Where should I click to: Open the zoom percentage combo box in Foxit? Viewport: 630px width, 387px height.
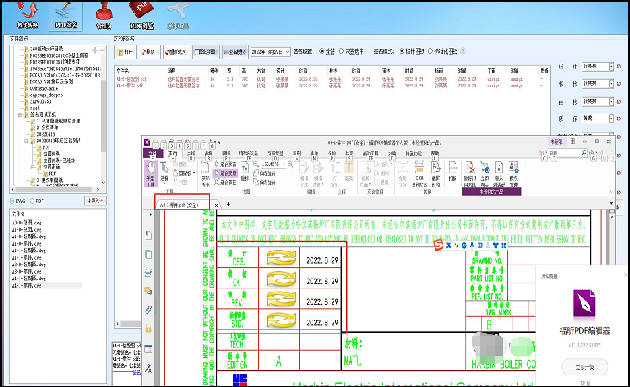[274, 164]
